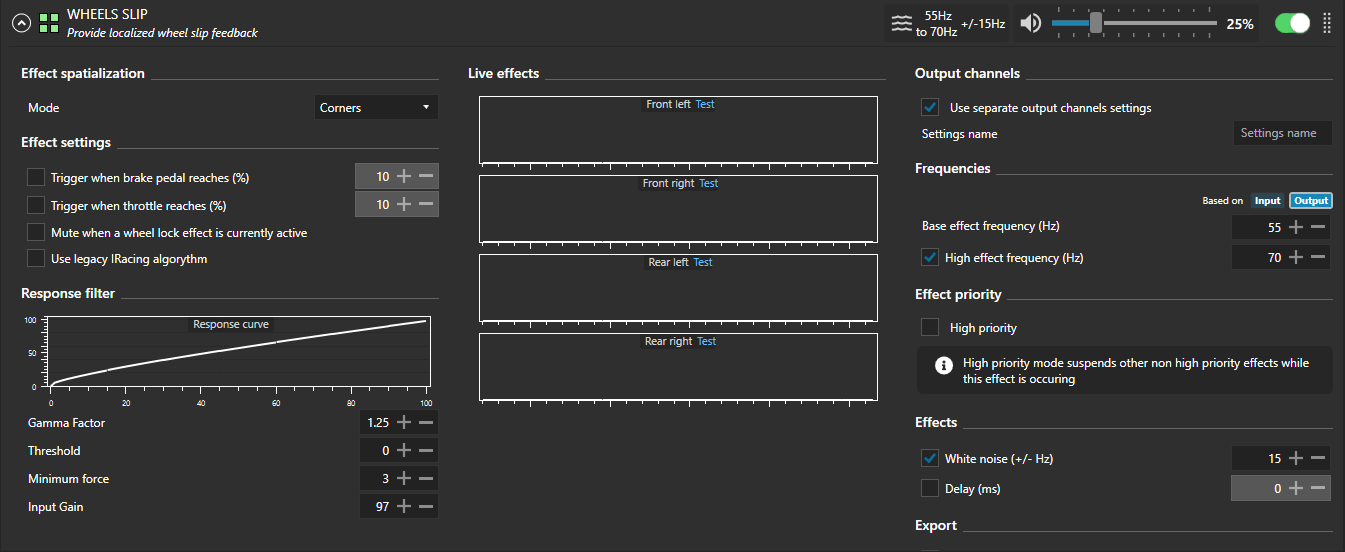Screen dimensions: 1345x552
Task: Test the Front left effect
Action: (705, 104)
